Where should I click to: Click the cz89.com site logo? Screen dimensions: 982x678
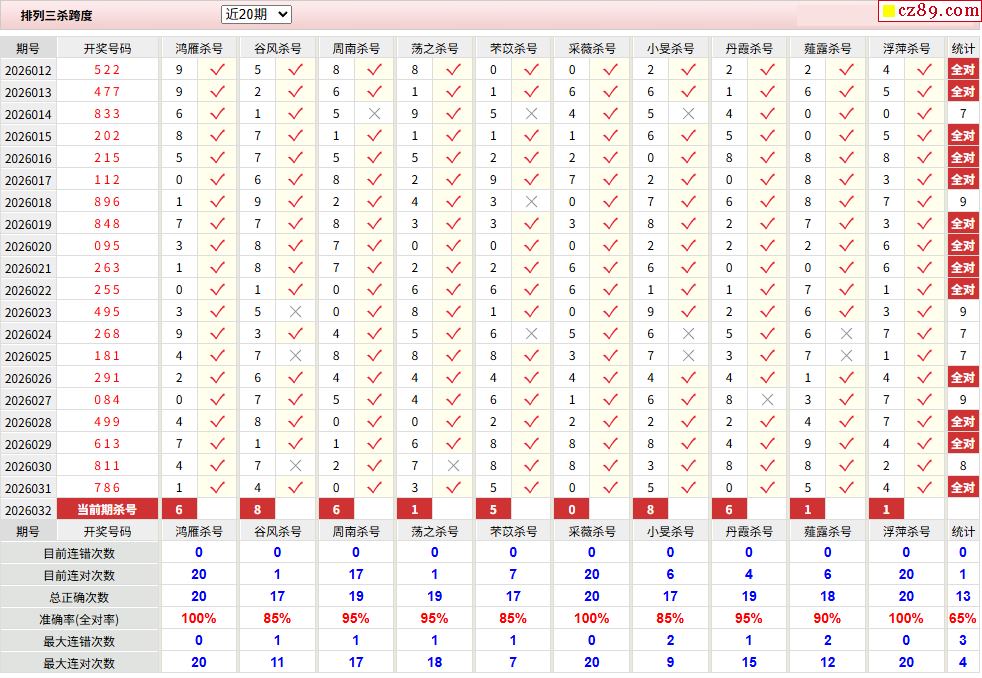[930, 11]
